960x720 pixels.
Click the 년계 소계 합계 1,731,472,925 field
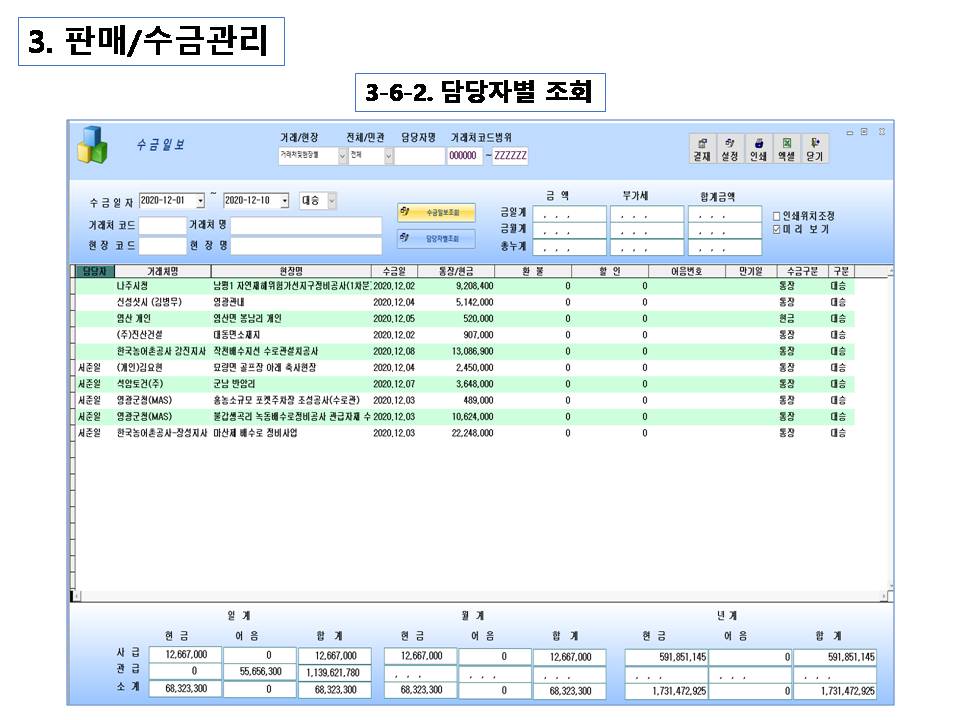tap(834, 691)
